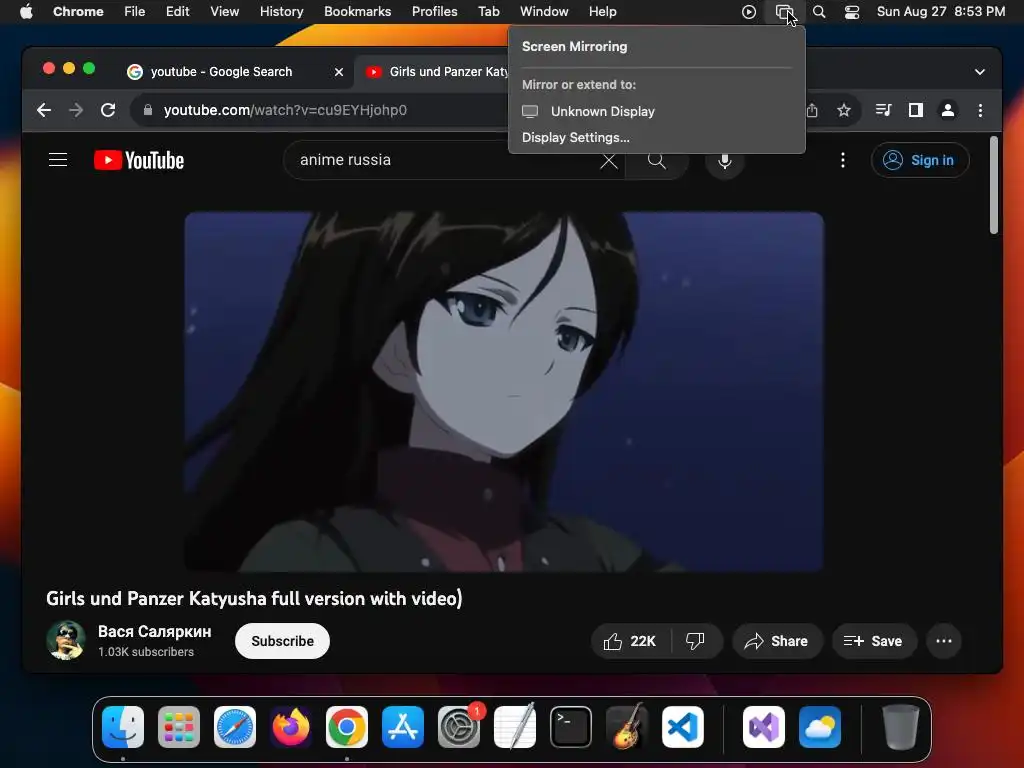Open the Window menu
Image resolution: width=1024 pixels, height=768 pixels.
pos(544,12)
